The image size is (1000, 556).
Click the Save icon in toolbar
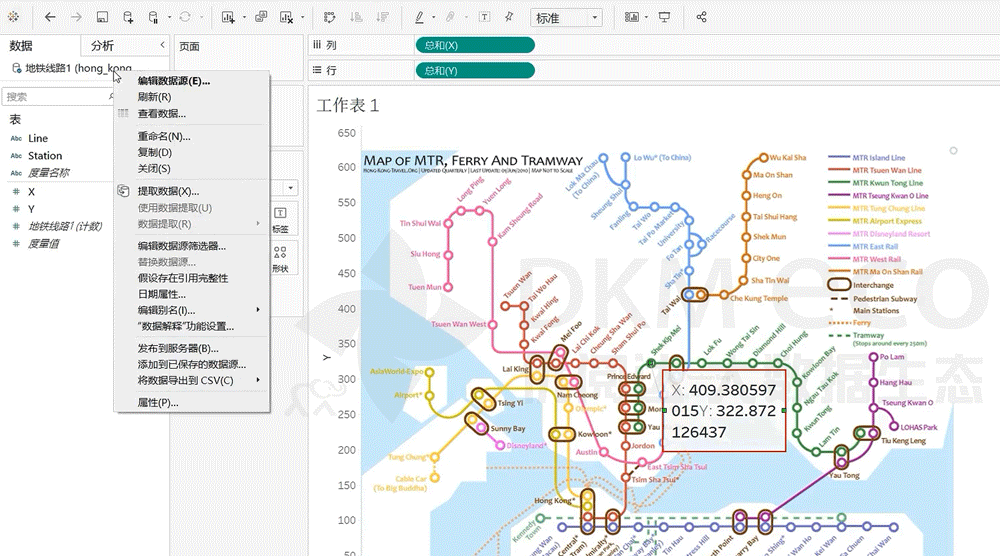pyautogui.click(x=102, y=17)
